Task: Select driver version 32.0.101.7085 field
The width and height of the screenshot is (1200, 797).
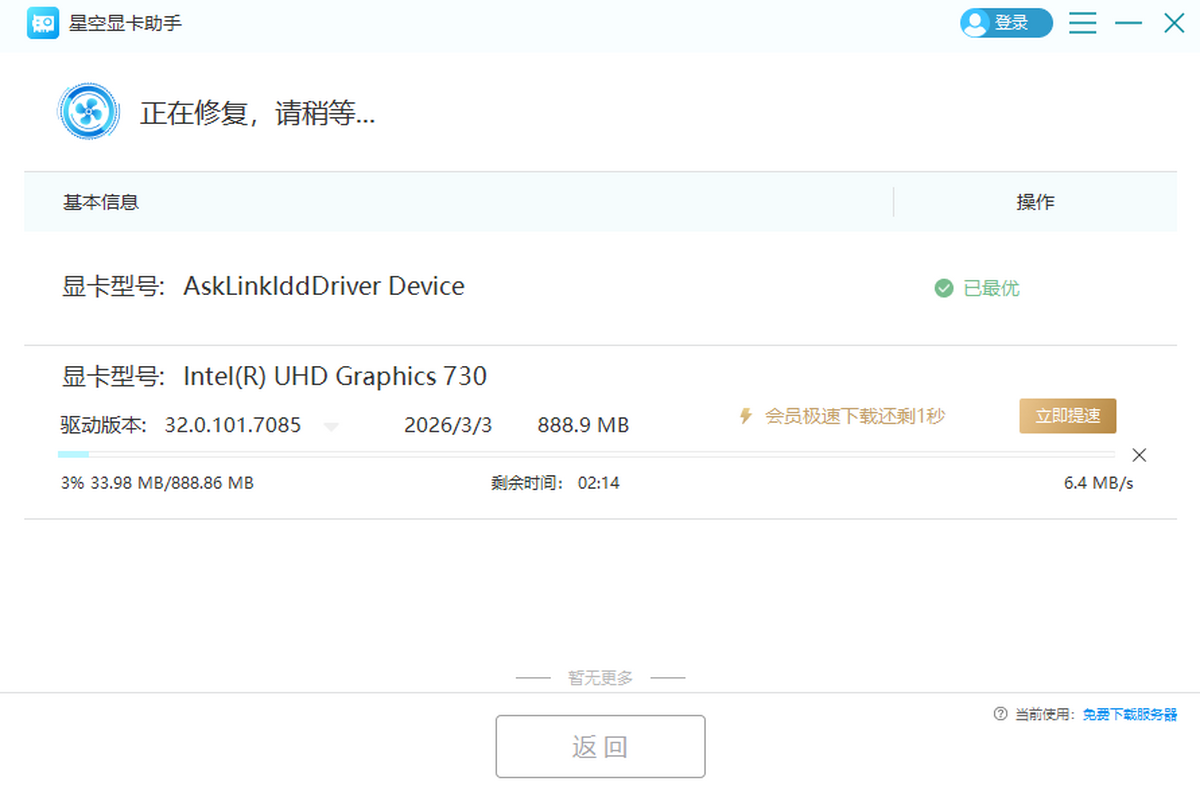Action: point(232,425)
